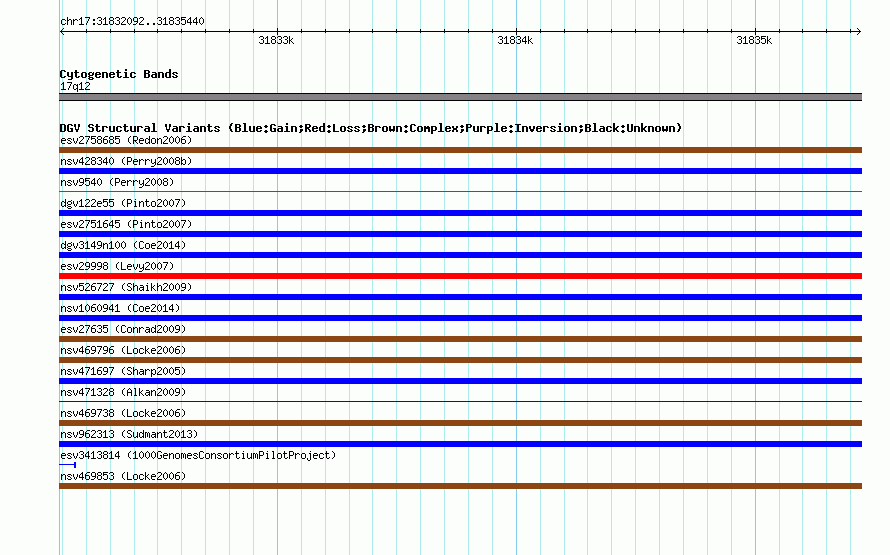This screenshot has height=555, width=890.
Task: Click the 17q12 band label
Action: (75, 86)
